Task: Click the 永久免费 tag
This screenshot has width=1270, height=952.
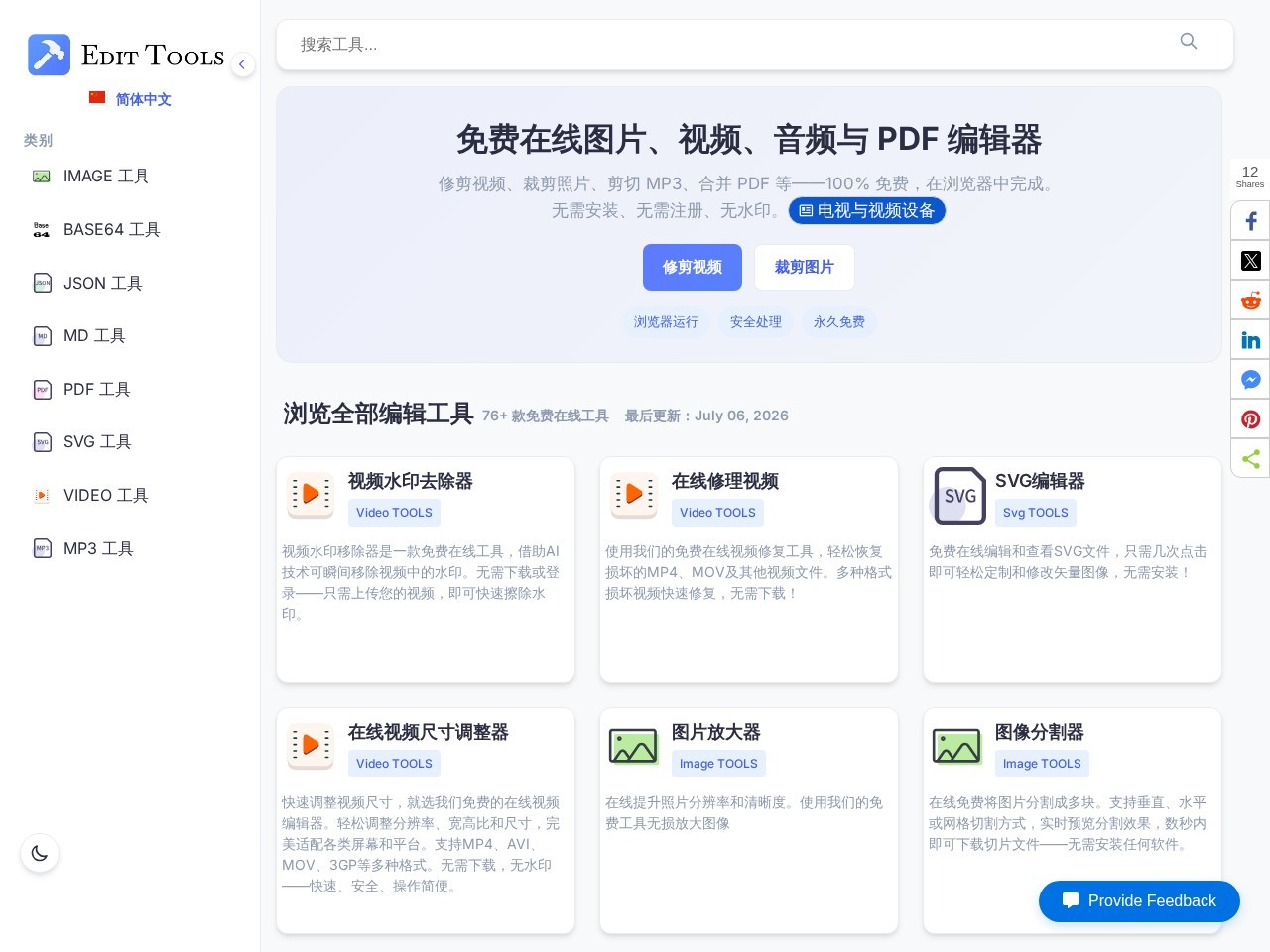Action: (x=839, y=322)
